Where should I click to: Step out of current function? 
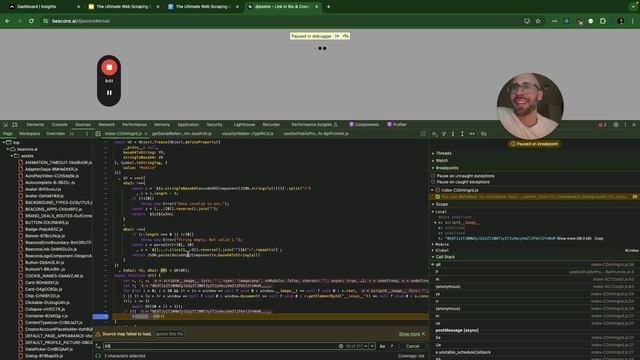462,134
